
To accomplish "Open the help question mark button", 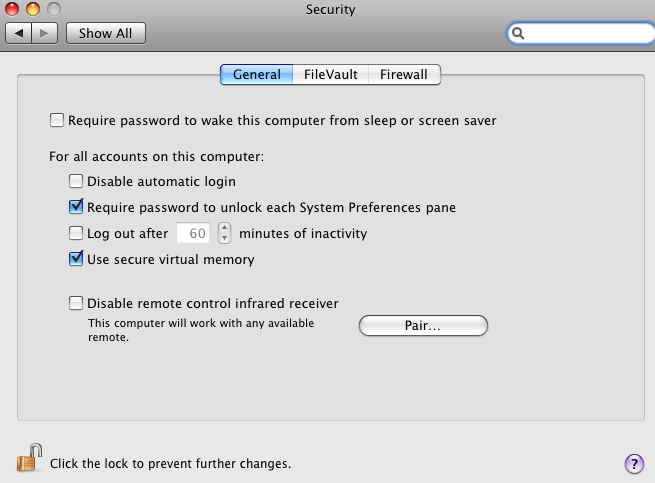I will pyautogui.click(x=633, y=463).
